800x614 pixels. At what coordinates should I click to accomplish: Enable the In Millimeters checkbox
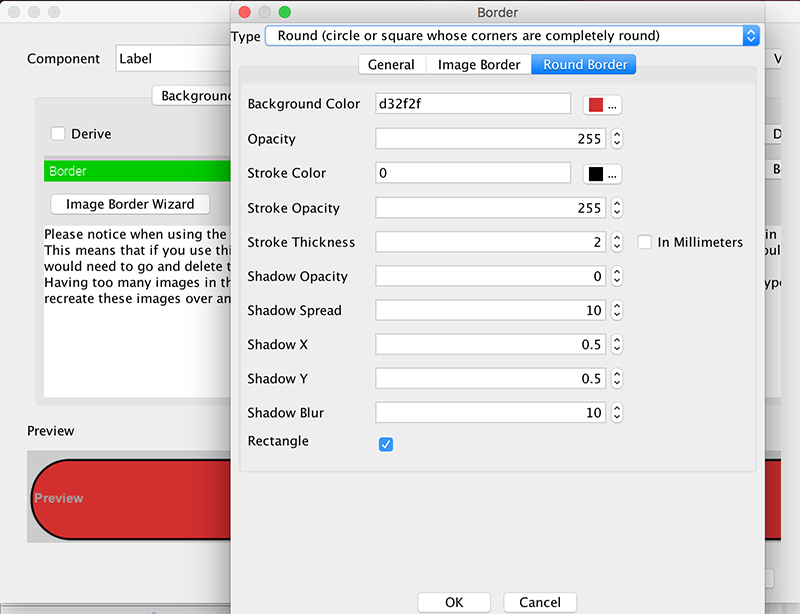[645, 242]
